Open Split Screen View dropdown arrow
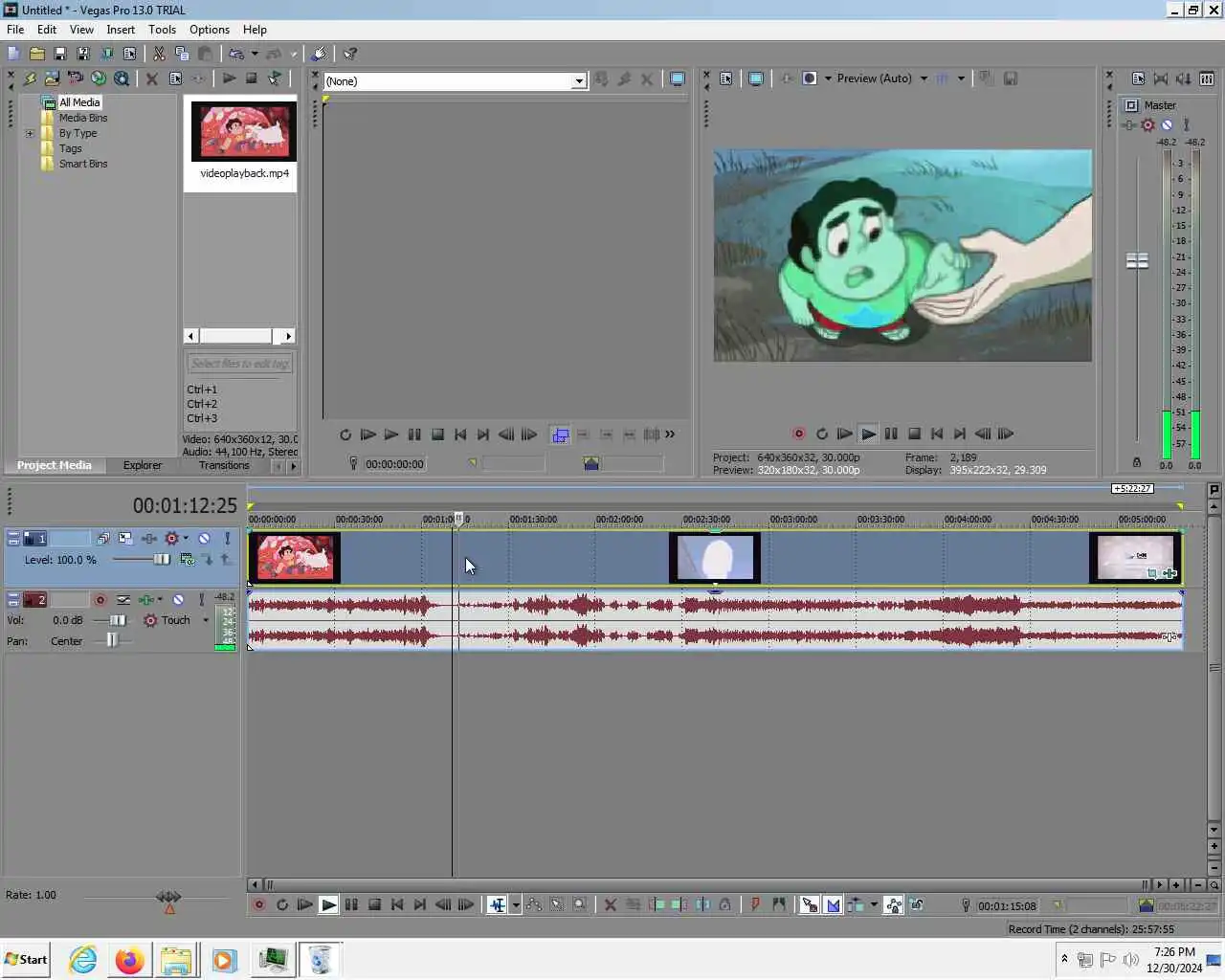The image size is (1225, 980). (829, 78)
